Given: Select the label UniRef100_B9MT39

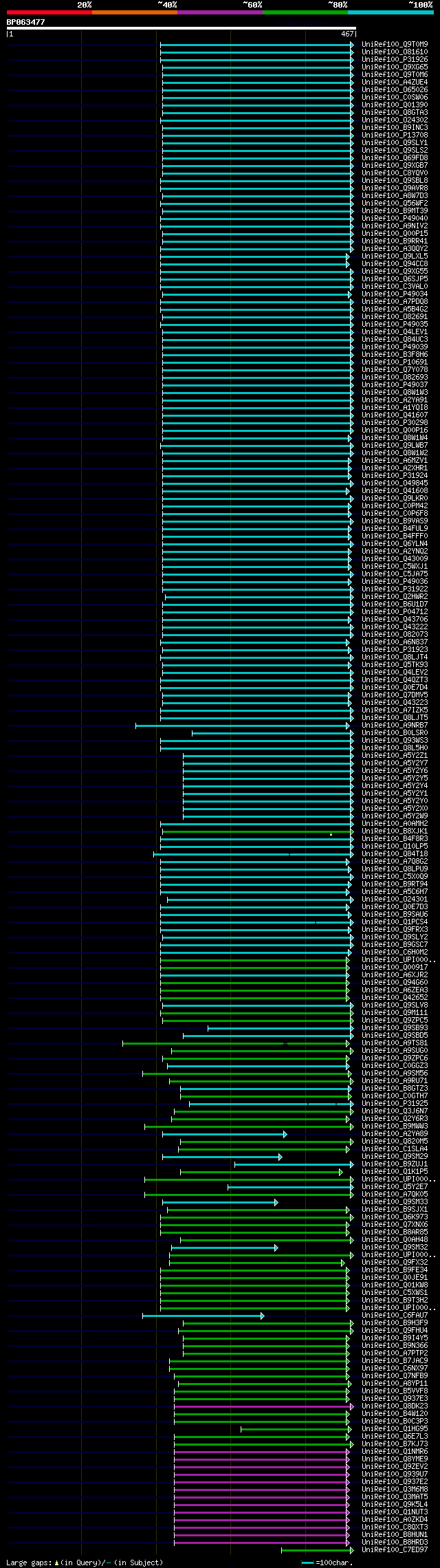Looking at the screenshot, I should [x=395, y=211].
